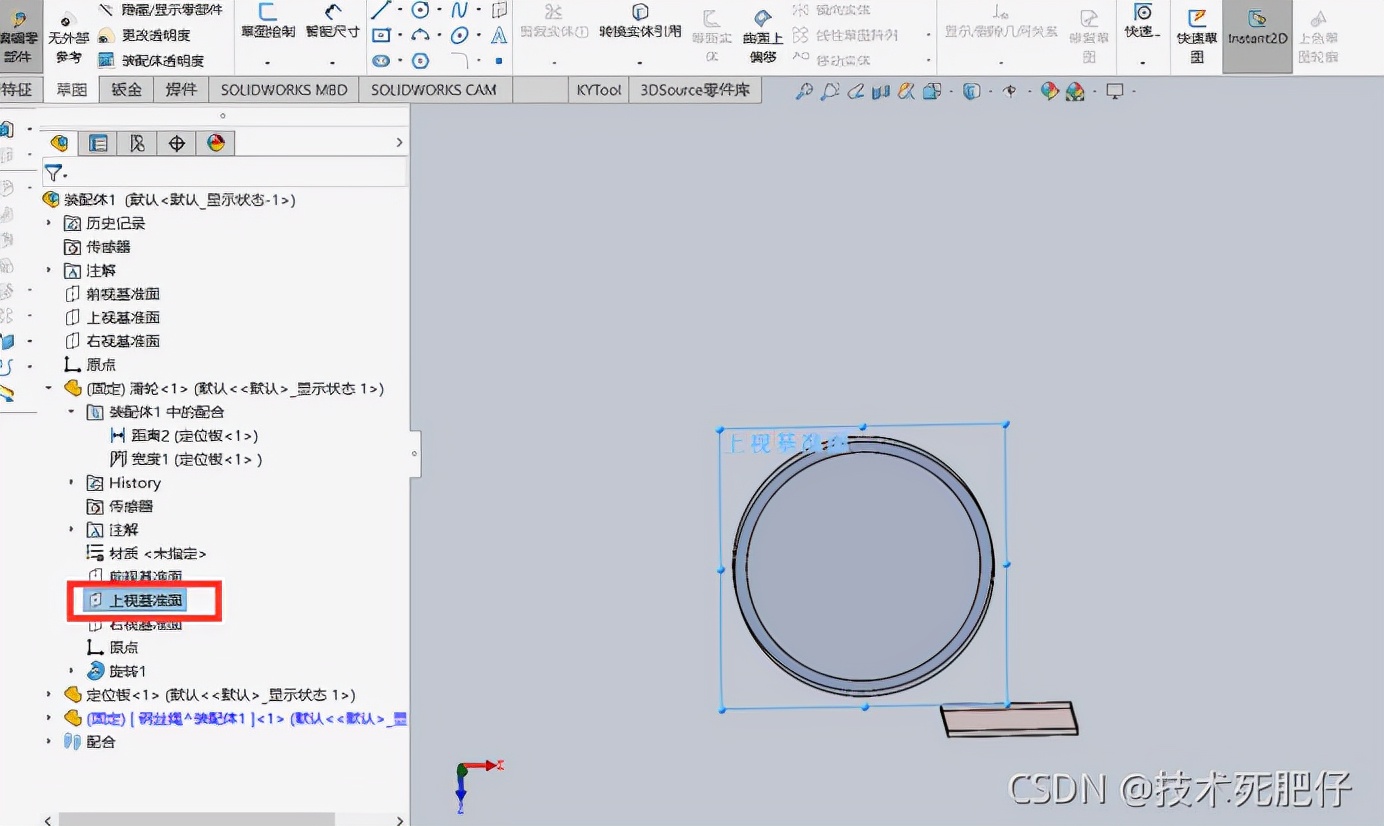Select the sketch Text tool
The image size is (1384, 826).
(x=500, y=37)
